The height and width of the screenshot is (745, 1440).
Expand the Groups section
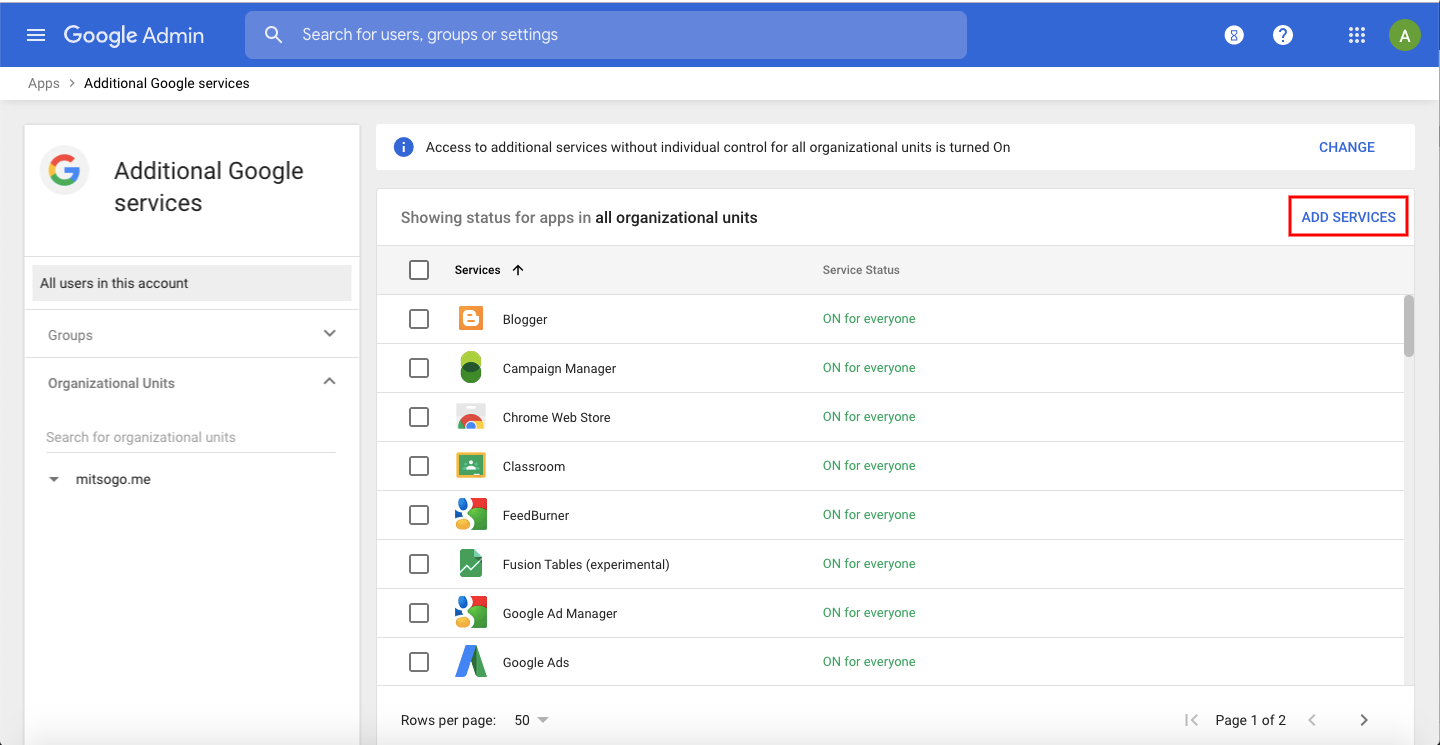point(330,334)
